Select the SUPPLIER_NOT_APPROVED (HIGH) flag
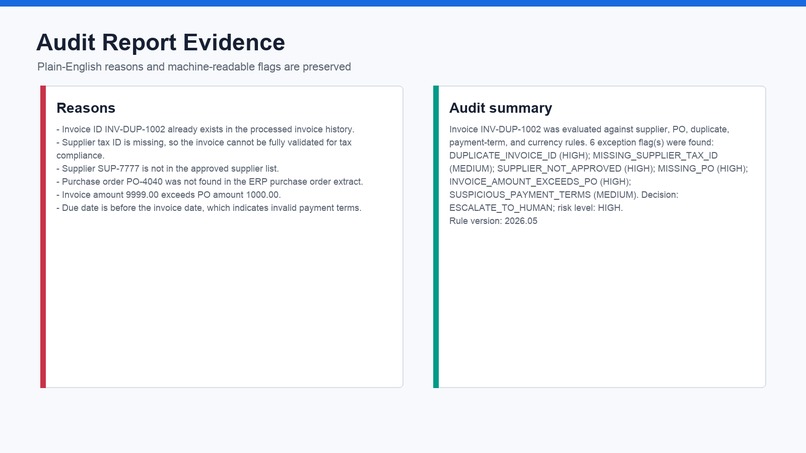The image size is (806, 453). (575, 169)
